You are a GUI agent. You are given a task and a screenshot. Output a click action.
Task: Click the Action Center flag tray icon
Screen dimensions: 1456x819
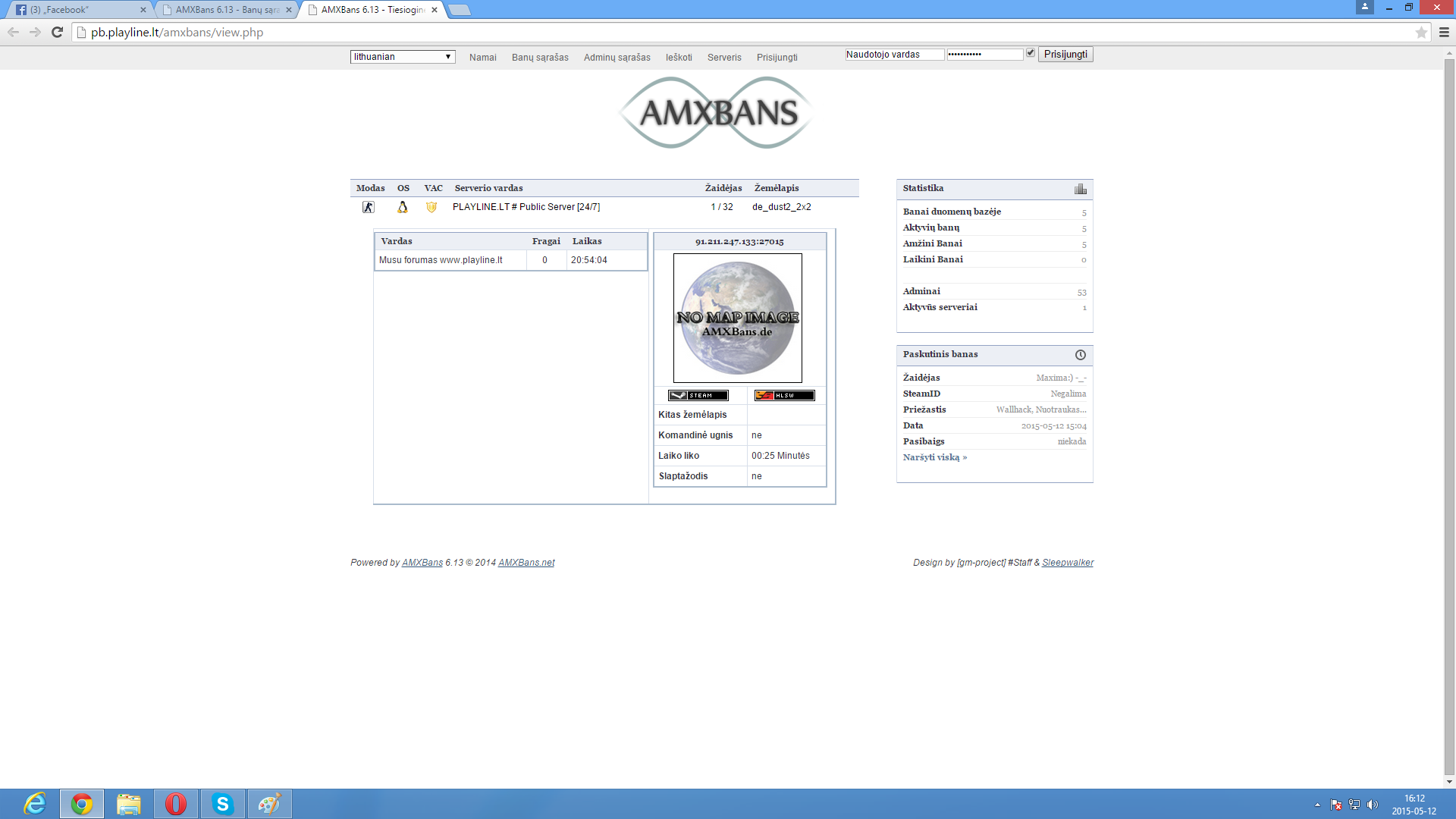1336,805
